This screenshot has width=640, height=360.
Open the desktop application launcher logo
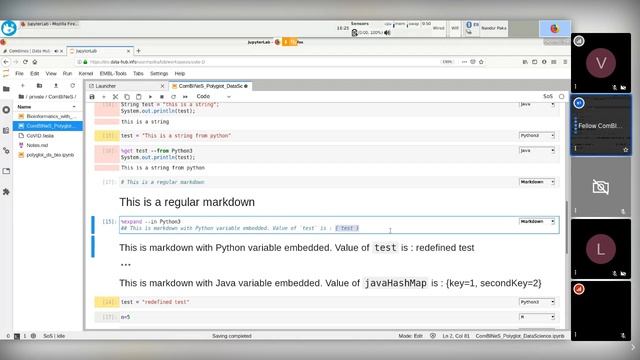[x=9, y=28]
